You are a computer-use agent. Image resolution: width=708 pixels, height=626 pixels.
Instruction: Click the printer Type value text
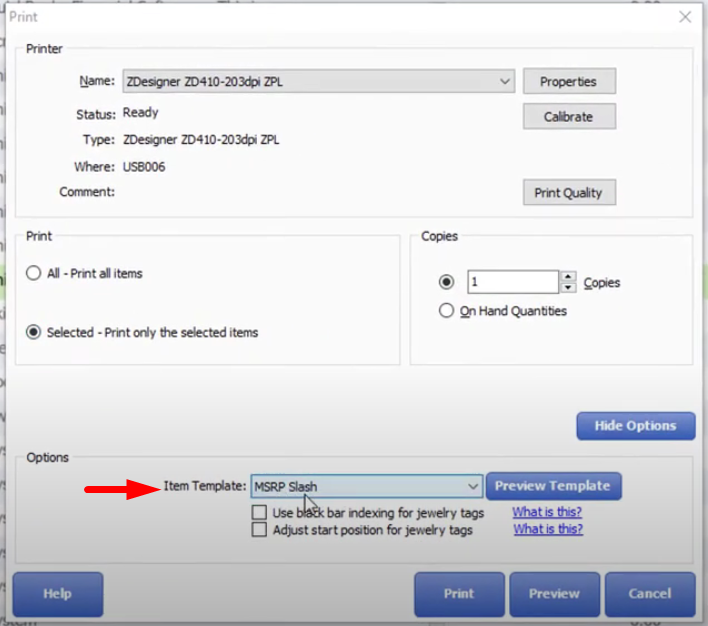point(201,140)
